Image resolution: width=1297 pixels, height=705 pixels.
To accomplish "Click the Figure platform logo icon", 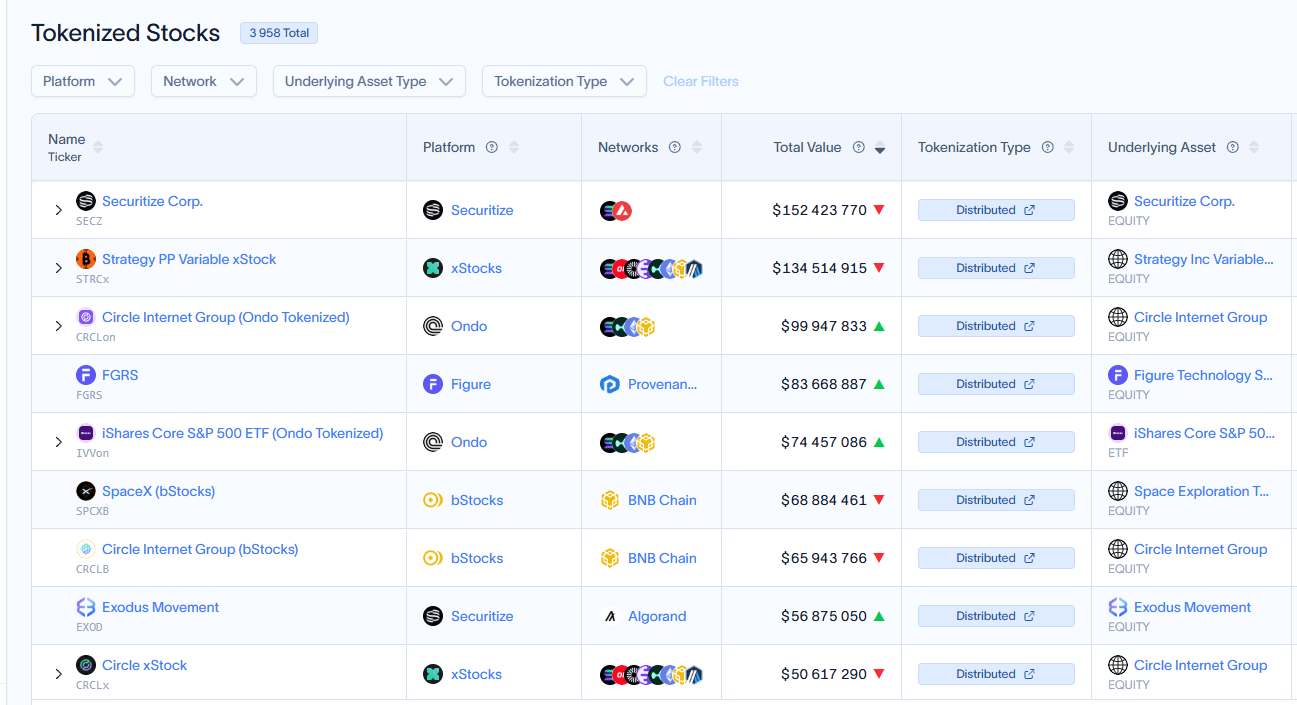I will 433,384.
